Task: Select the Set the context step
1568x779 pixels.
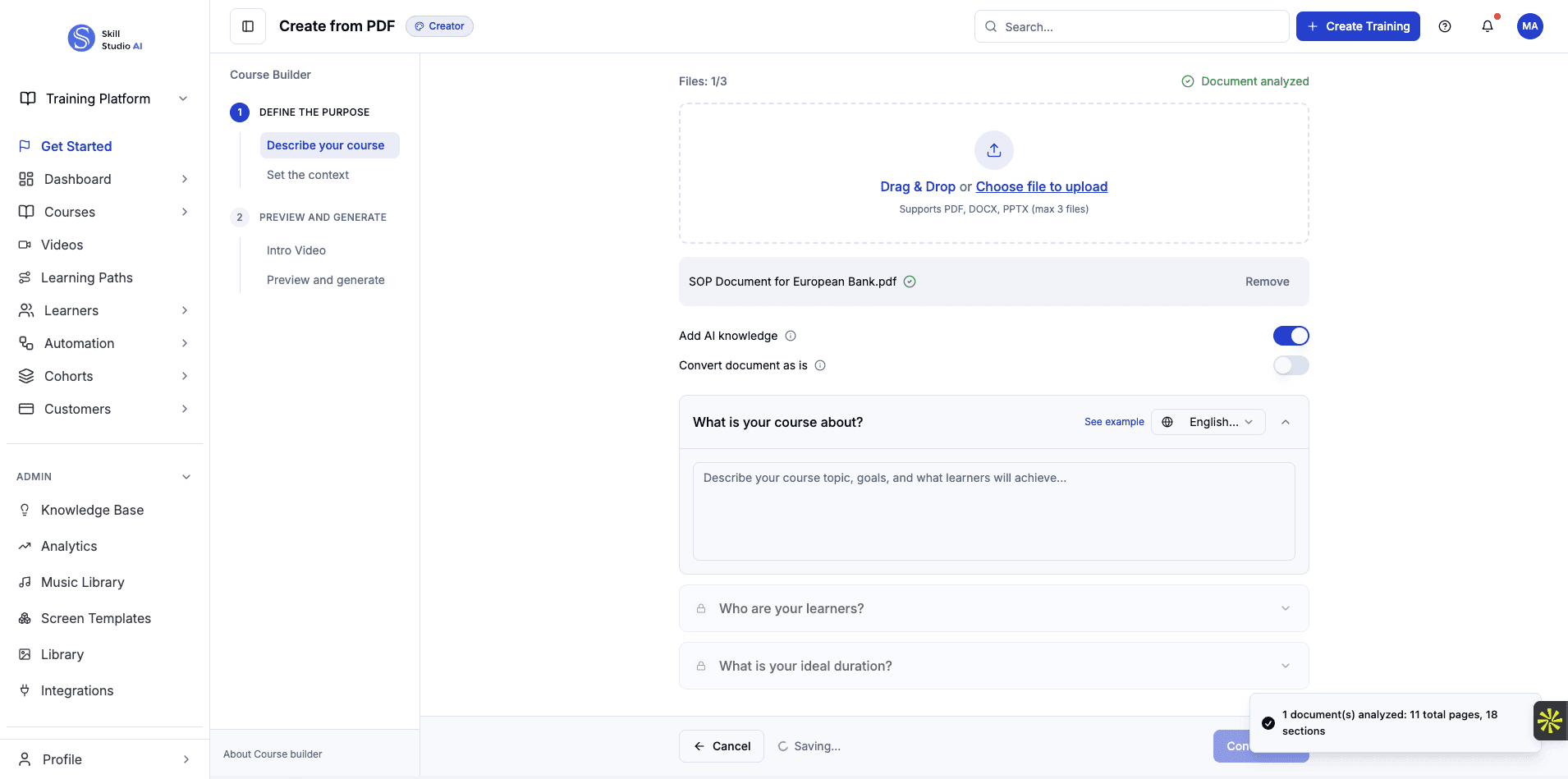Action: coord(308,175)
